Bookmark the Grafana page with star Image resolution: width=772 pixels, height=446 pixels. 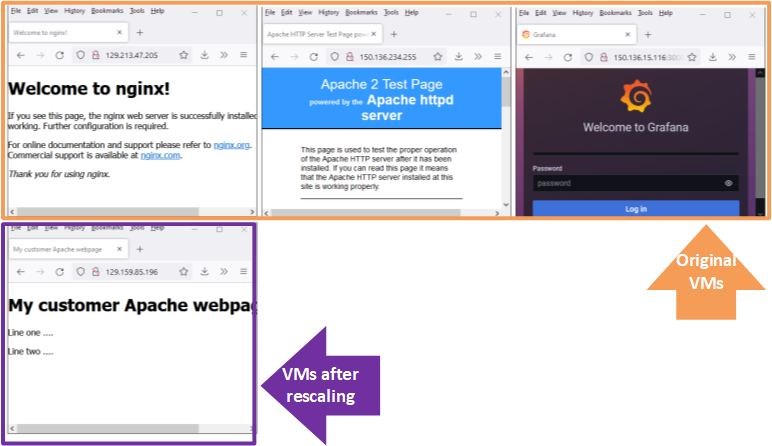692,58
